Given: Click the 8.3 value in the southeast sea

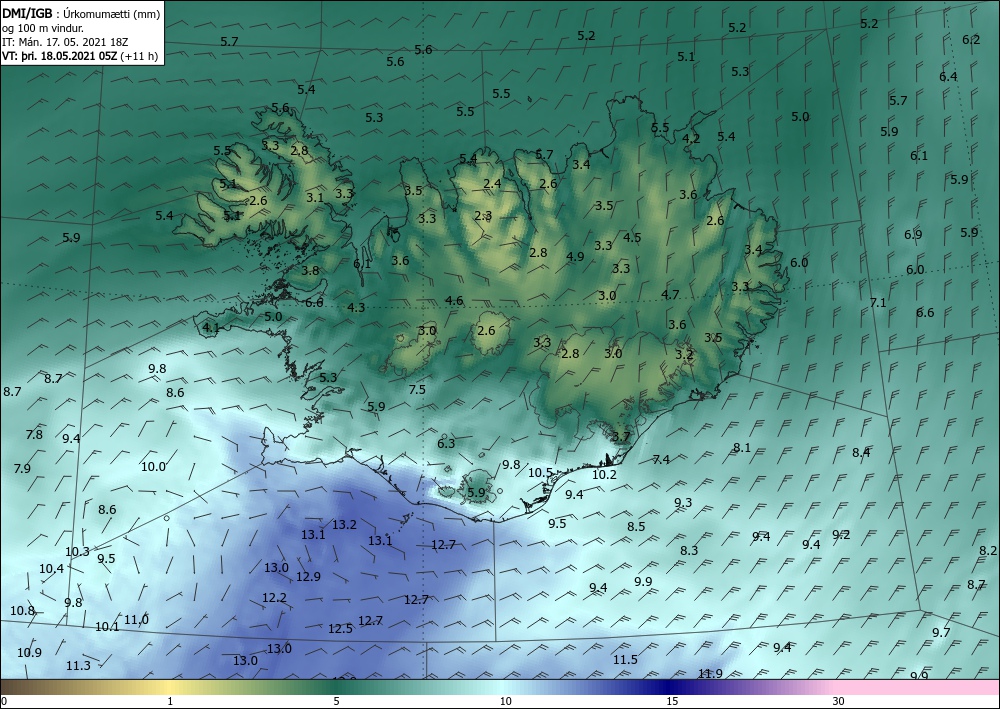Looking at the screenshot, I should coord(689,550).
